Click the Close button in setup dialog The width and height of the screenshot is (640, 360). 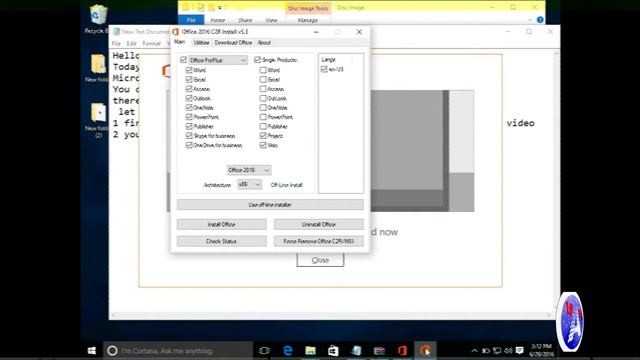320,260
